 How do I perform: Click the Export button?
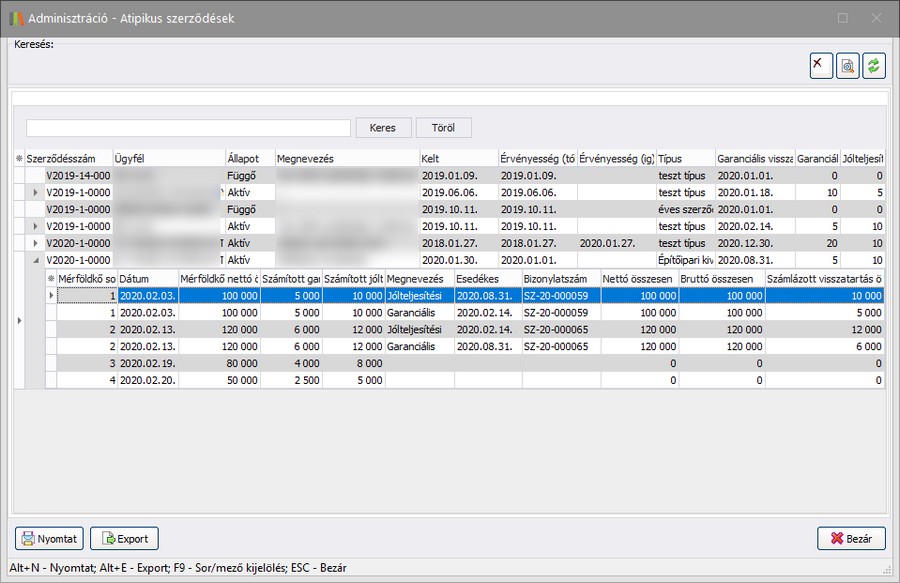point(124,538)
